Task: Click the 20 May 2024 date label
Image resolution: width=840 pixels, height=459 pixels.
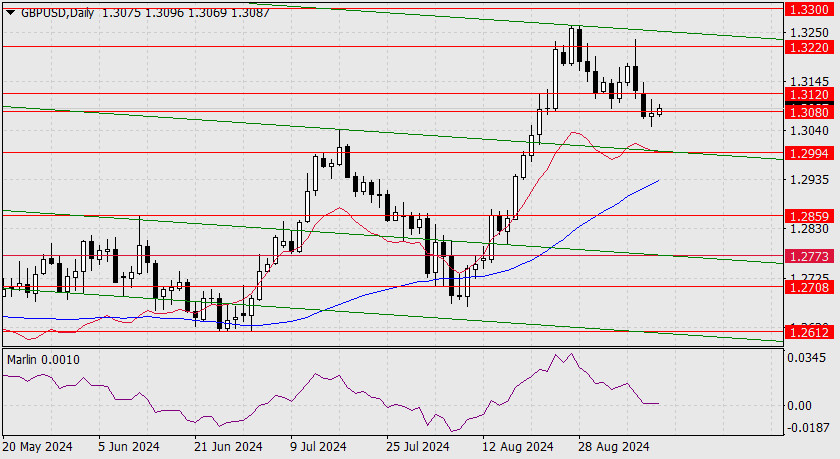Action: click(38, 447)
